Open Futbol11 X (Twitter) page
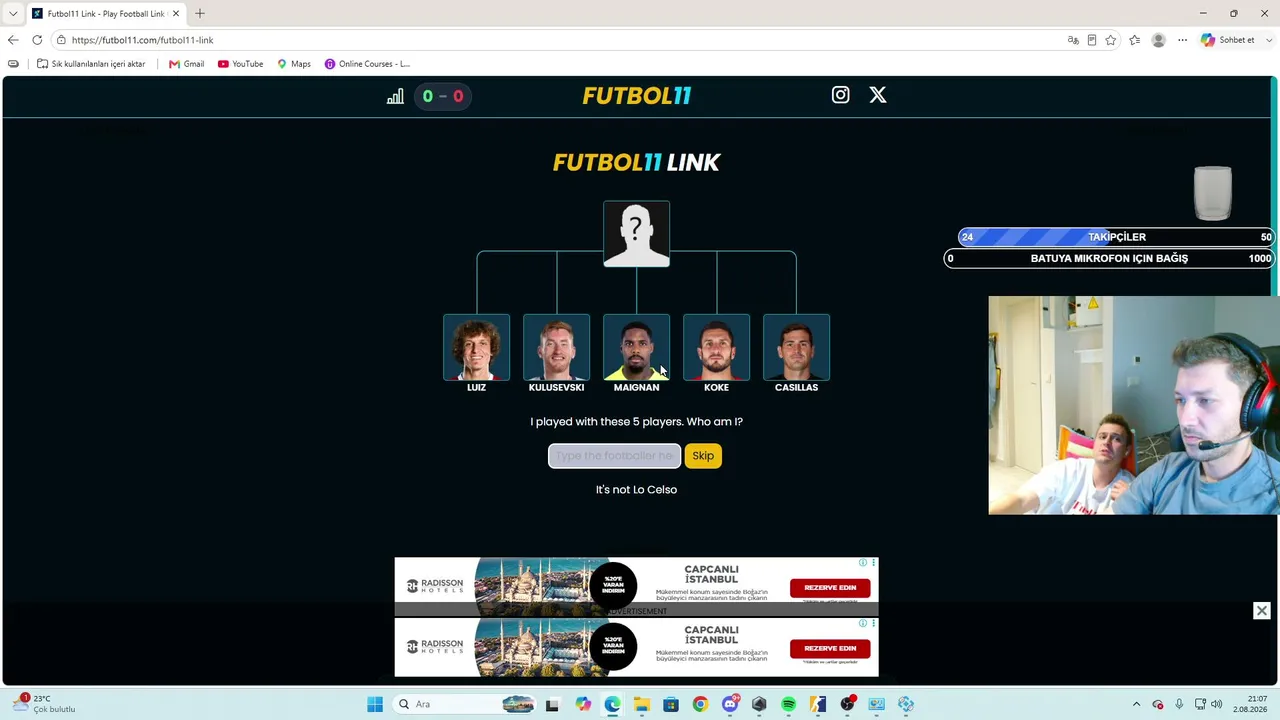This screenshot has width=1280, height=720. click(x=878, y=95)
